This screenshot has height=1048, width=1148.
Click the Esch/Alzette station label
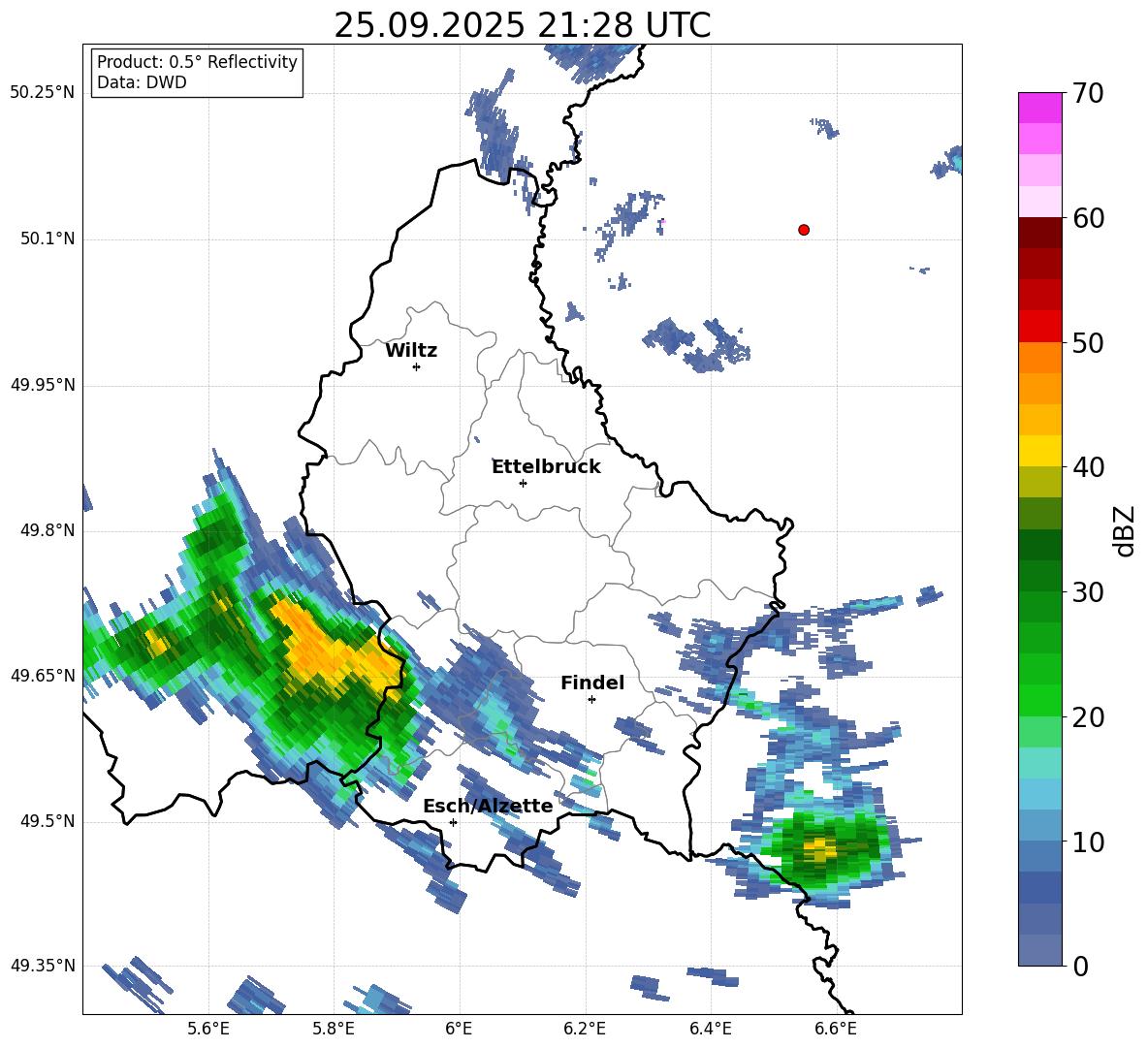(x=489, y=806)
